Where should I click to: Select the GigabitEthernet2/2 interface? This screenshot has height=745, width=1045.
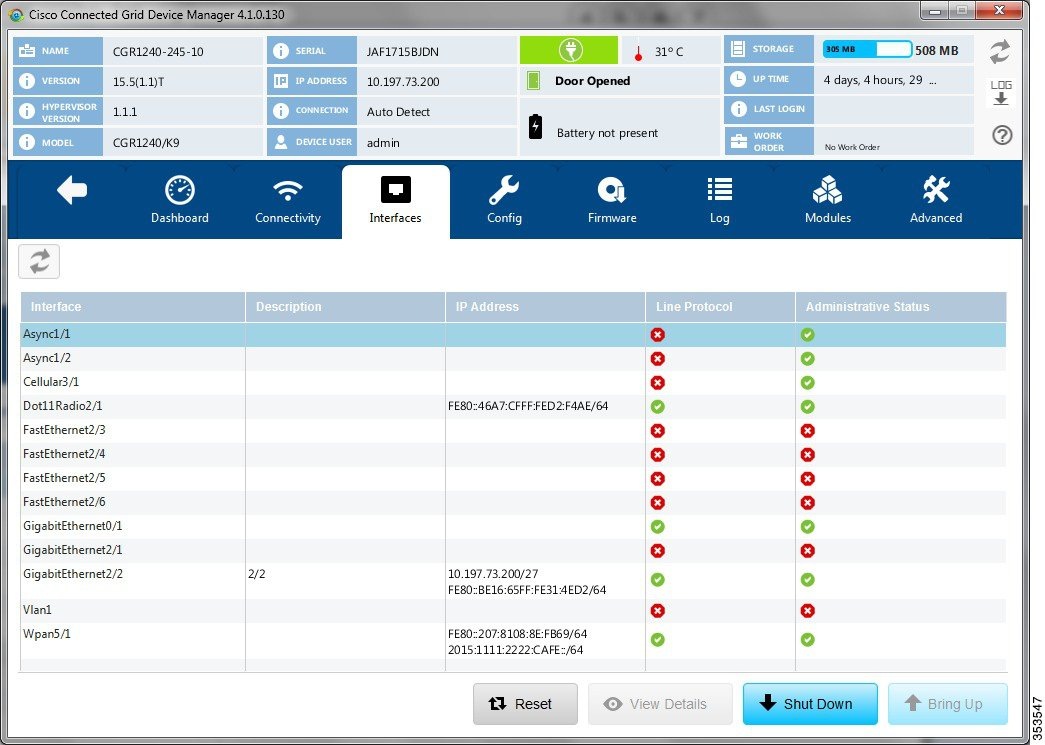[513, 580]
